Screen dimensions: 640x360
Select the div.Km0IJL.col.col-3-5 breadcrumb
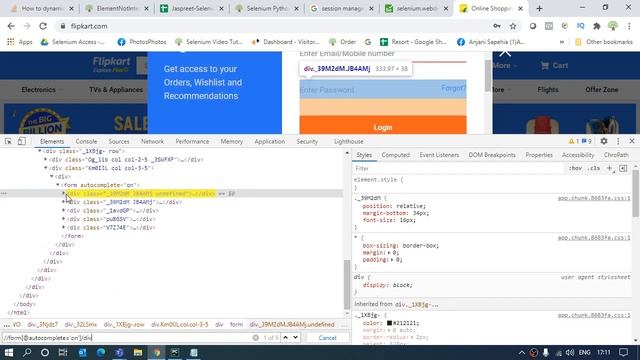(x=180, y=324)
